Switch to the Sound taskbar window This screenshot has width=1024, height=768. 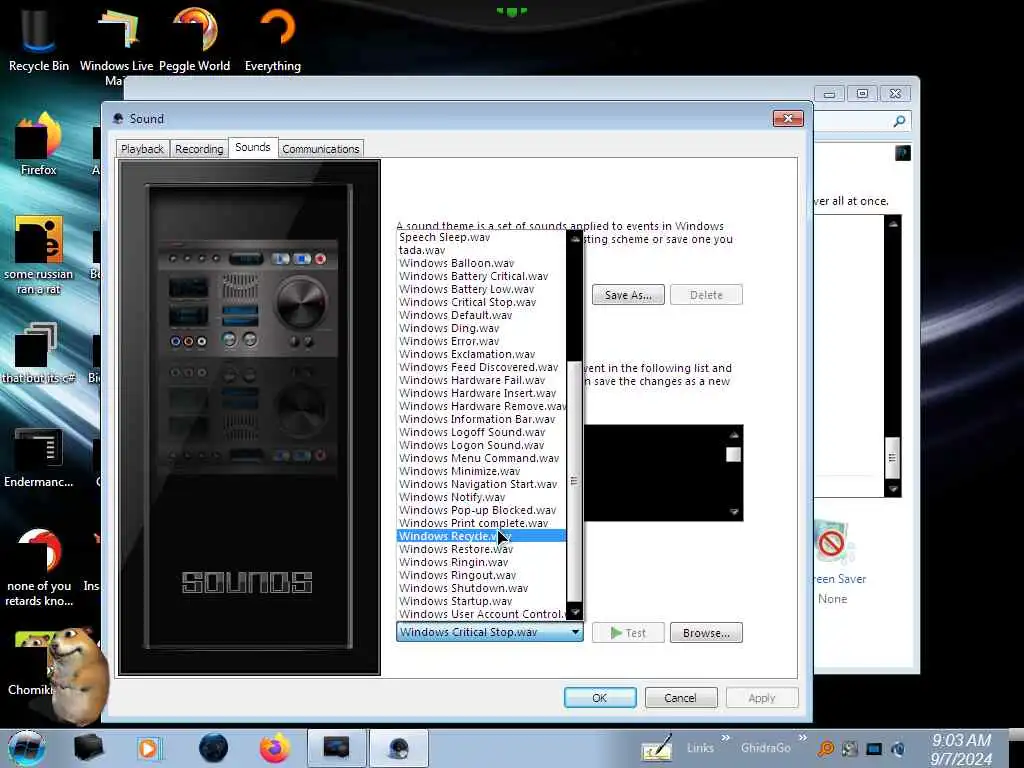398,748
